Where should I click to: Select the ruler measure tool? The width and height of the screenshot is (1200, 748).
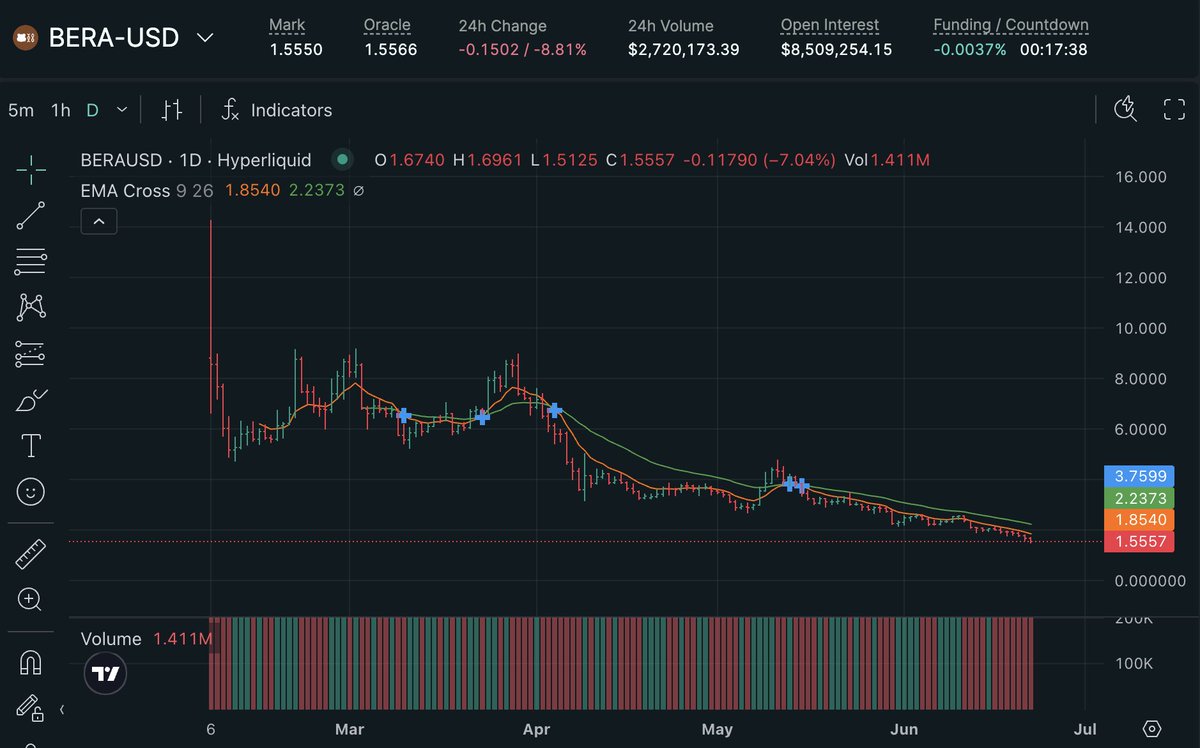point(31,553)
